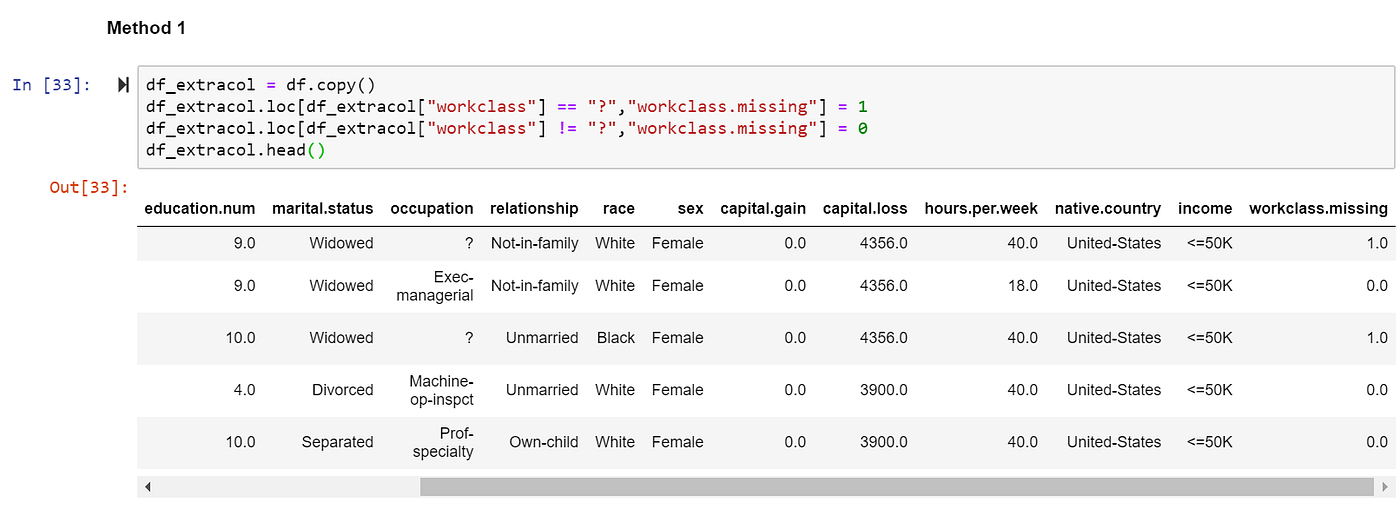The width and height of the screenshot is (1400, 516).
Task: Click the Out[33] output prompt
Action: pyautogui.click(x=90, y=187)
